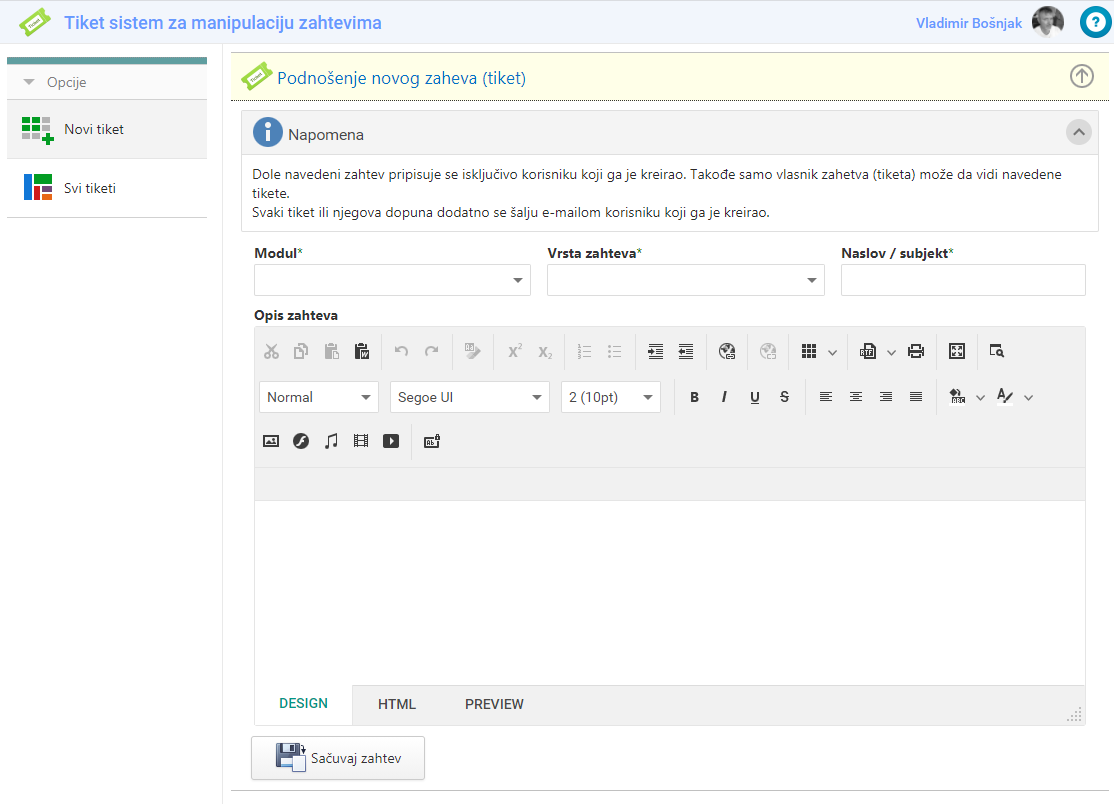
Task: Switch to the HTML tab
Action: pyautogui.click(x=397, y=704)
